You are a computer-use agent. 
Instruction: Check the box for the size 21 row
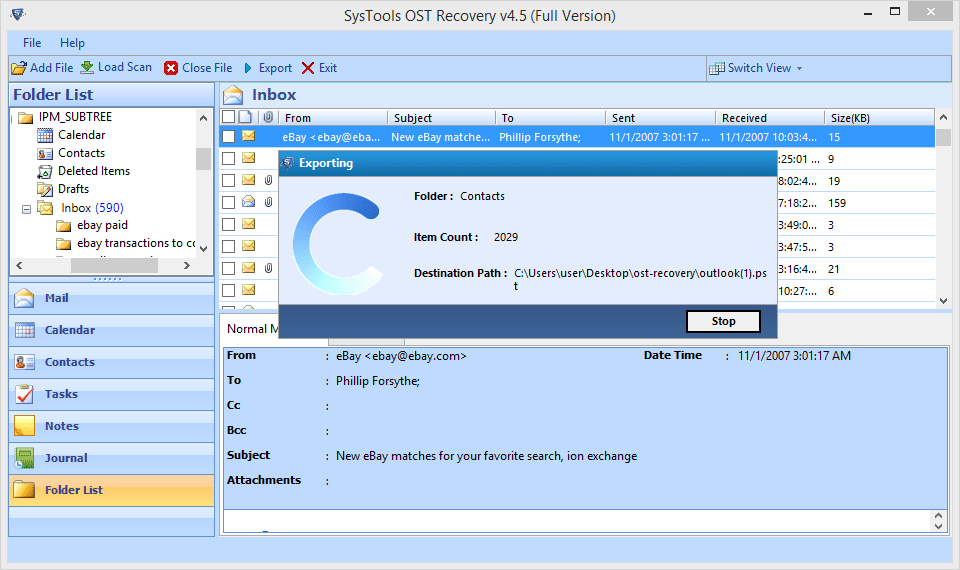pyautogui.click(x=228, y=269)
